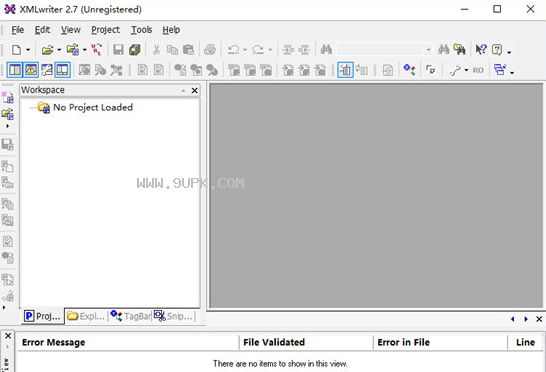Viewport: 546px width, 372px height.
Task: Click the Error Message column header
Action: [128, 342]
